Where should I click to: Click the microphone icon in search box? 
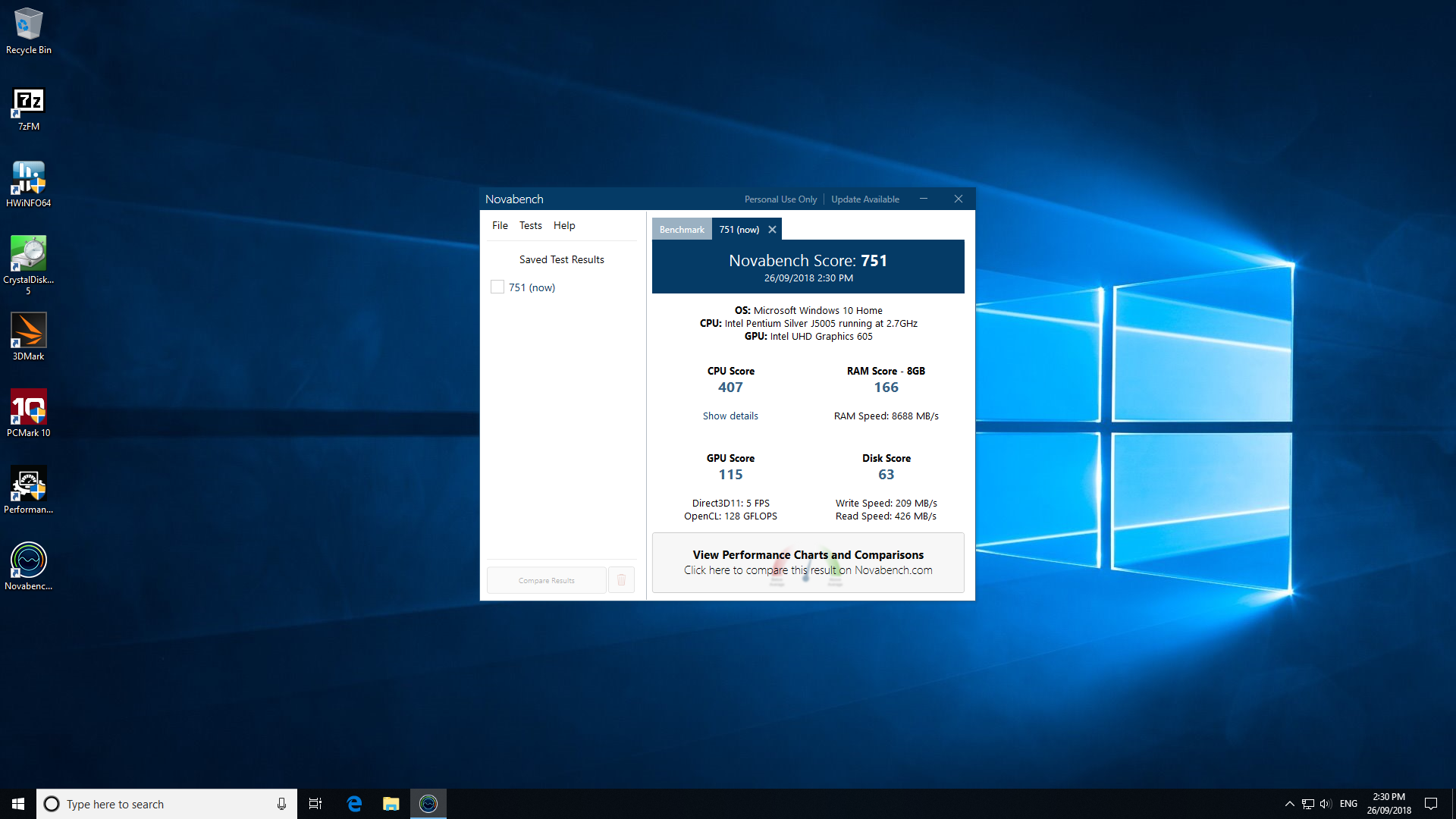click(281, 804)
